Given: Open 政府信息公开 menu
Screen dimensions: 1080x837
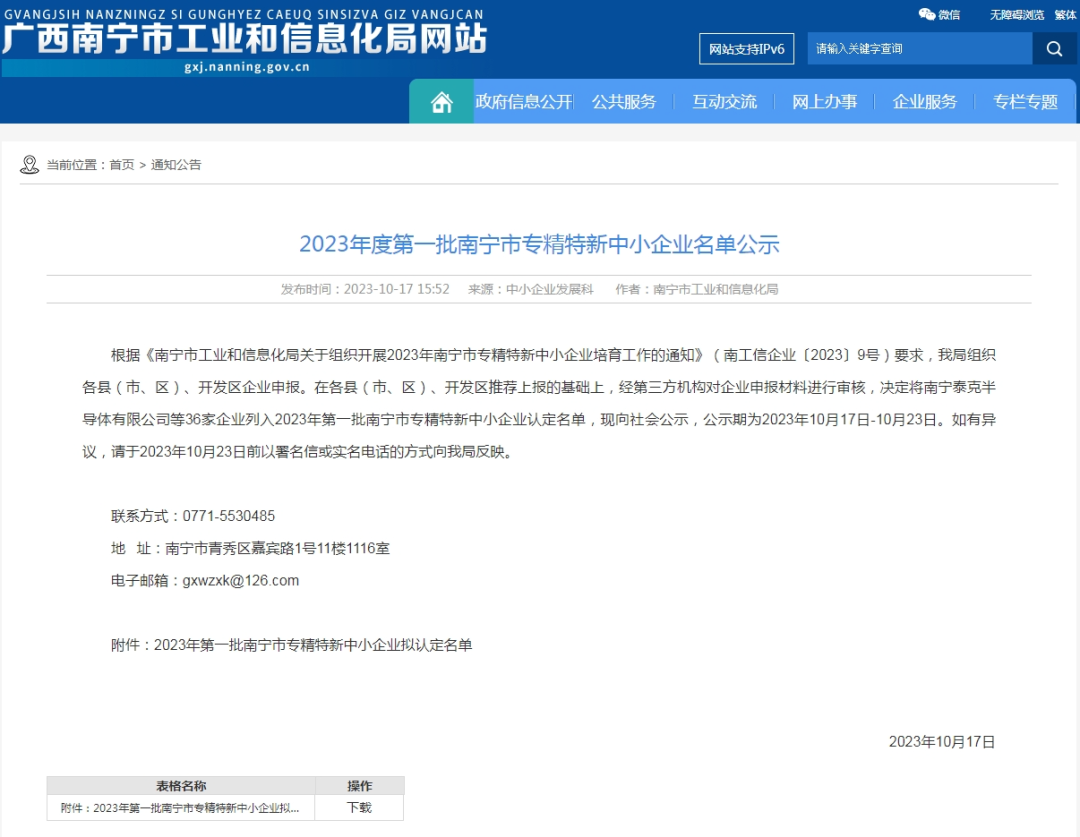Looking at the screenshot, I should click(x=523, y=102).
